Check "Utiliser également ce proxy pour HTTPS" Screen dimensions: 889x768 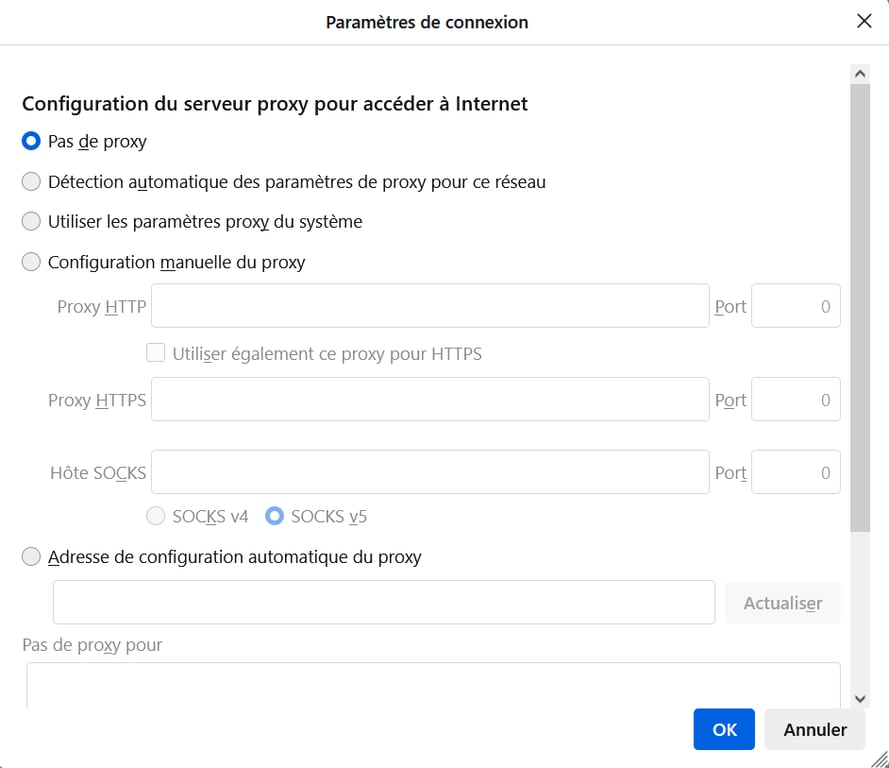(156, 352)
